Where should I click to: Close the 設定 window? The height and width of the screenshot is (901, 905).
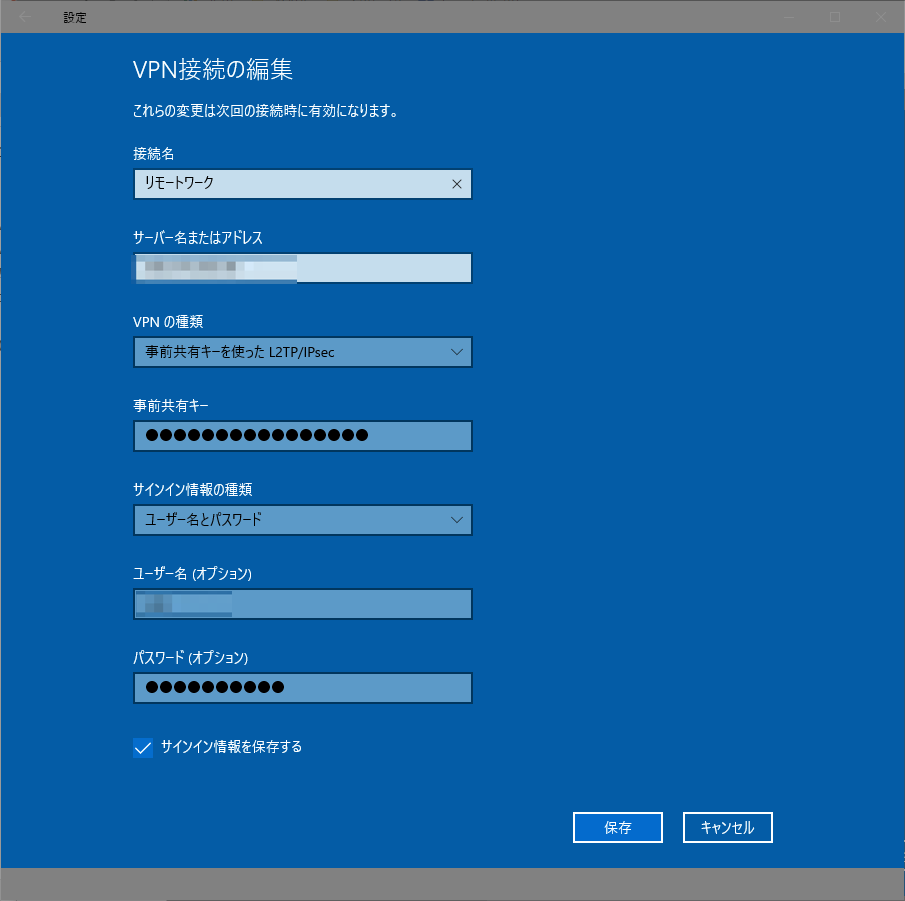(881, 17)
